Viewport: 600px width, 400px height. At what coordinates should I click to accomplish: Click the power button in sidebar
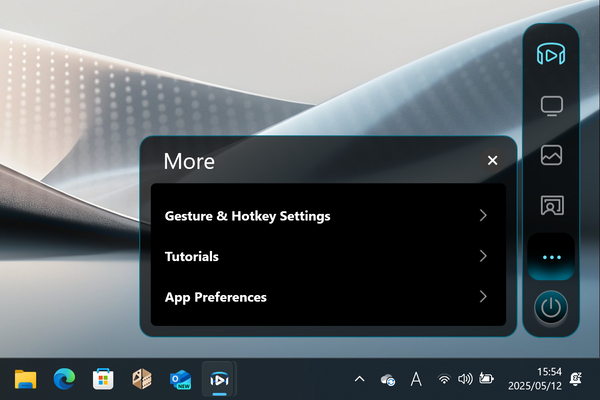tap(551, 307)
